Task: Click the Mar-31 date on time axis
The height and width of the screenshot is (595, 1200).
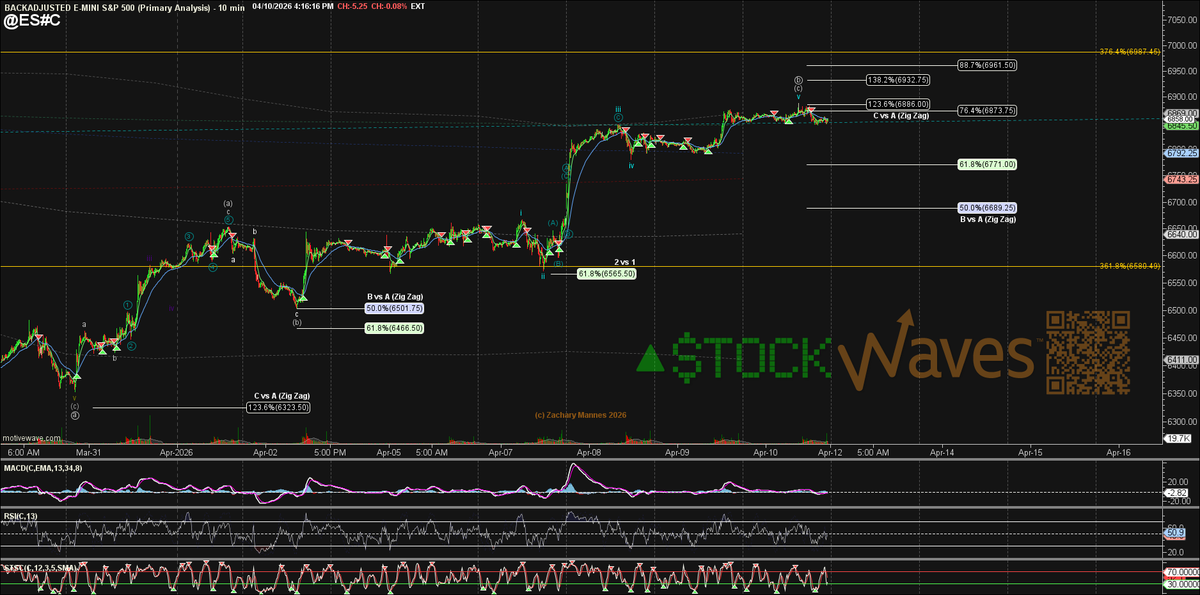Action: tap(90, 452)
